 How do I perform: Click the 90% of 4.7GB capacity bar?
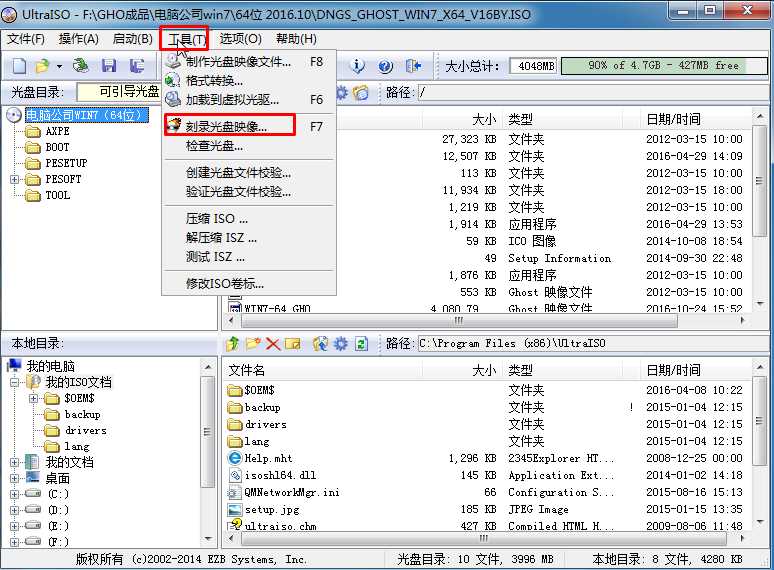664,66
